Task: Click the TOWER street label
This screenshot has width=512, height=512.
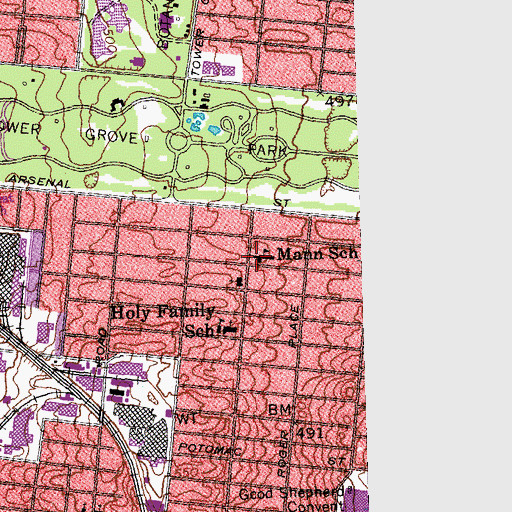Action: pyautogui.click(x=197, y=52)
